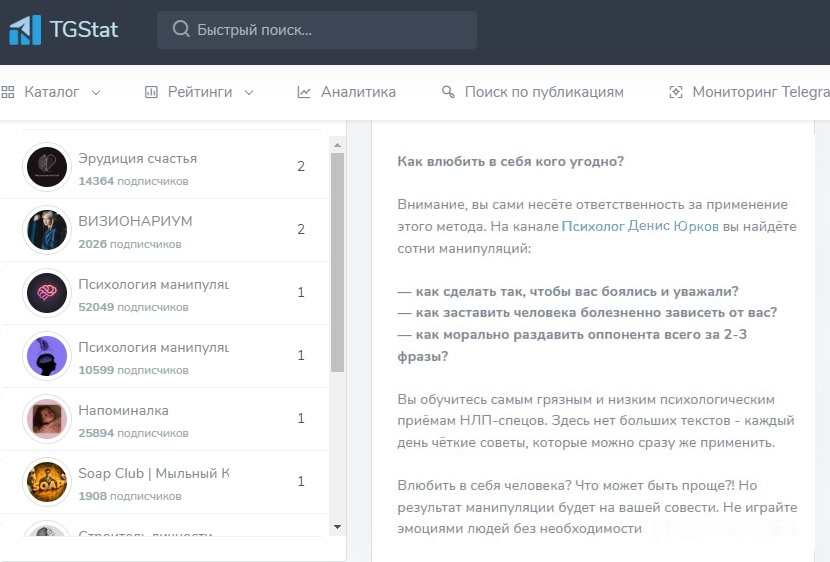830x562 pixels.
Task: Click the TGStat logo icon
Action: pyautogui.click(x=25, y=30)
